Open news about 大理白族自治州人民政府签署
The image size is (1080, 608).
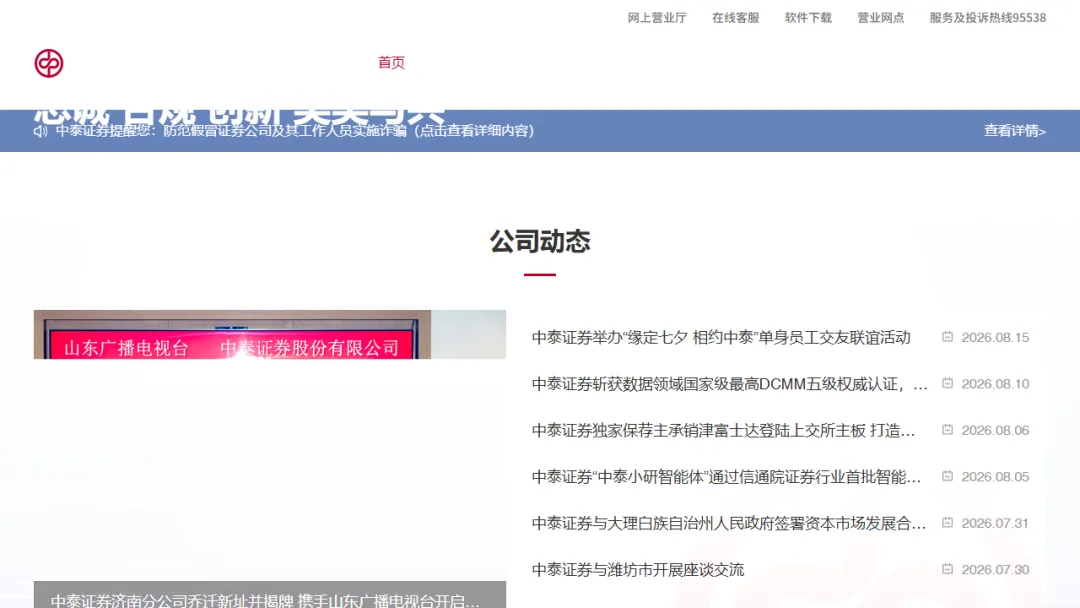(729, 523)
